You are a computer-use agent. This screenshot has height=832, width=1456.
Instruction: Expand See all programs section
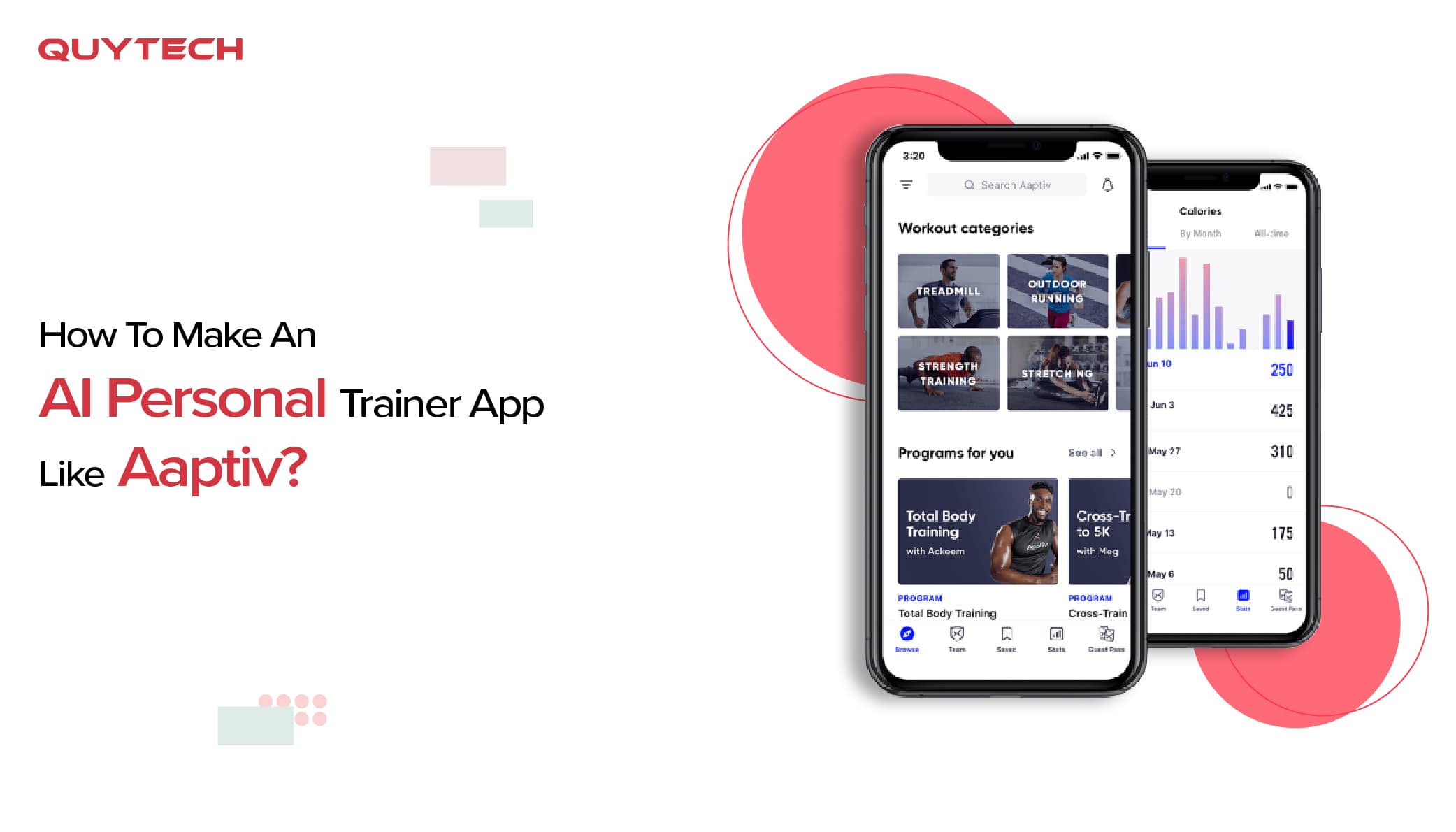coord(1090,453)
